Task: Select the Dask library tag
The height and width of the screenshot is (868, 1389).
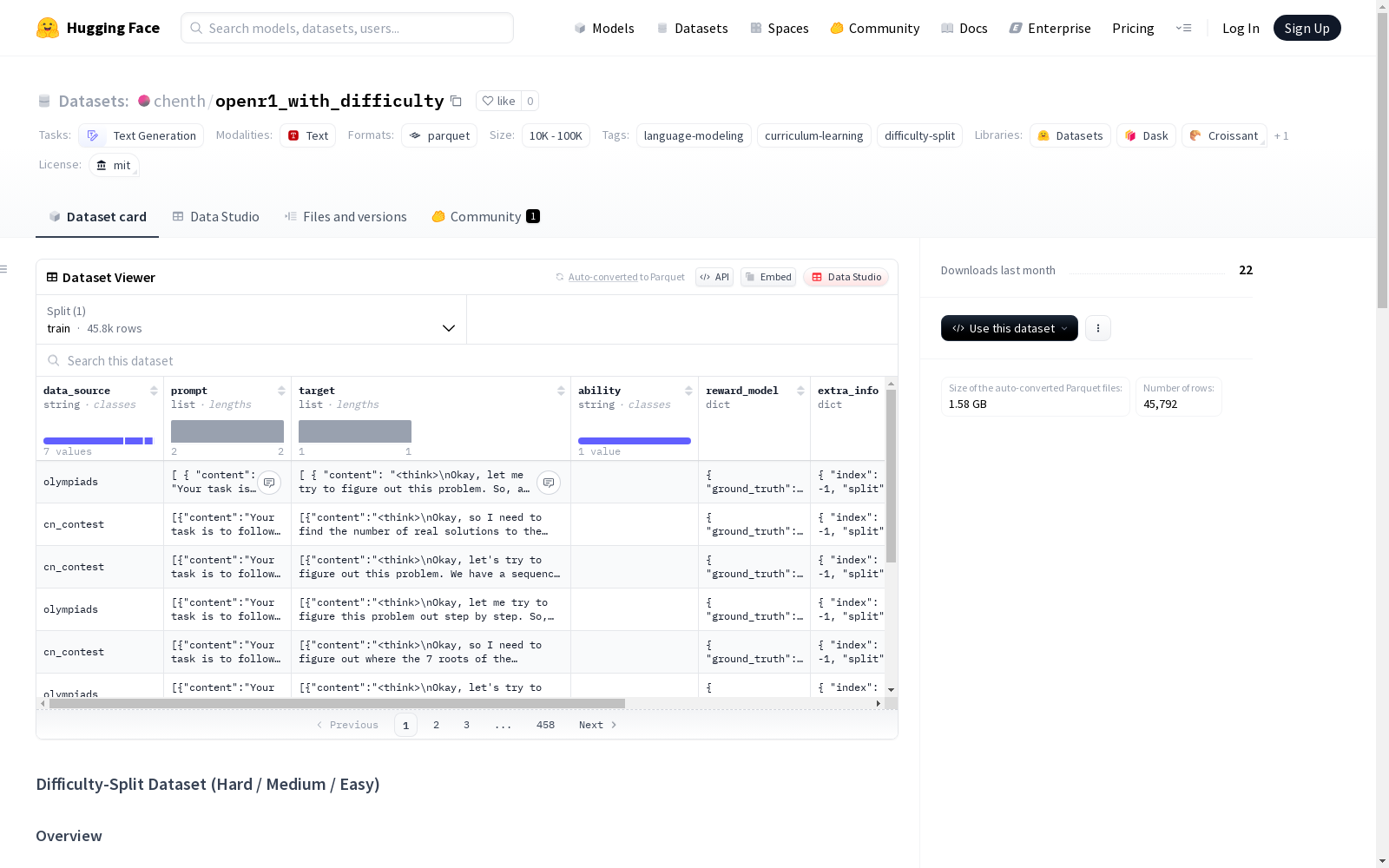Action: (x=1146, y=135)
